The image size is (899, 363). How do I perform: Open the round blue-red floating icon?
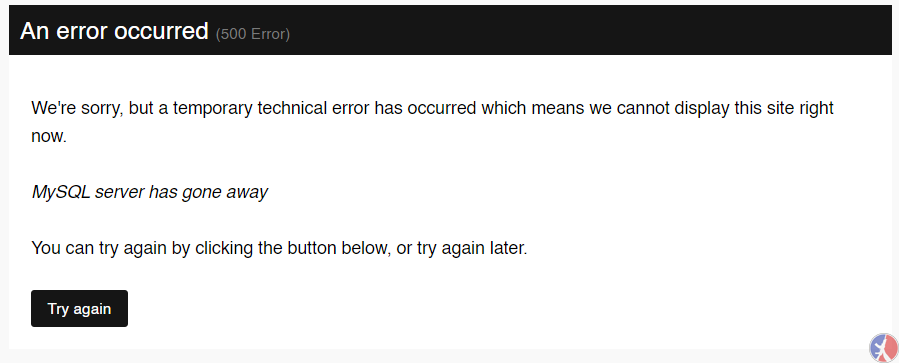[884, 348]
